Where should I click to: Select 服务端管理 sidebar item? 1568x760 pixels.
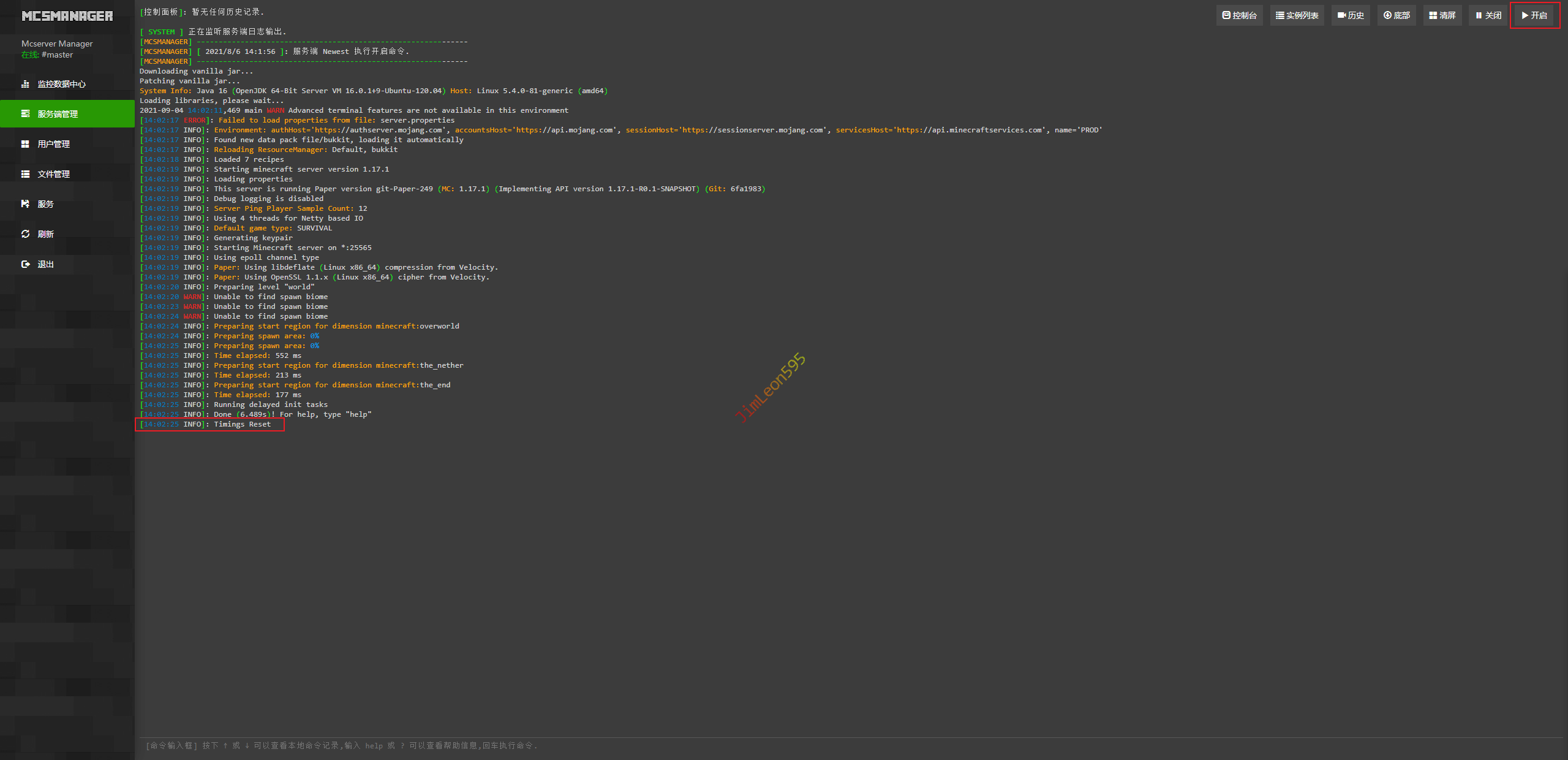pyautogui.click(x=58, y=114)
